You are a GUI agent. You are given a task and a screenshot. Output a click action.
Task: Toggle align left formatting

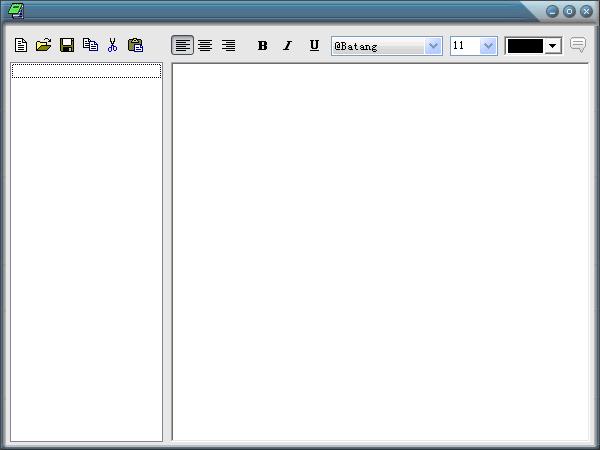point(183,46)
